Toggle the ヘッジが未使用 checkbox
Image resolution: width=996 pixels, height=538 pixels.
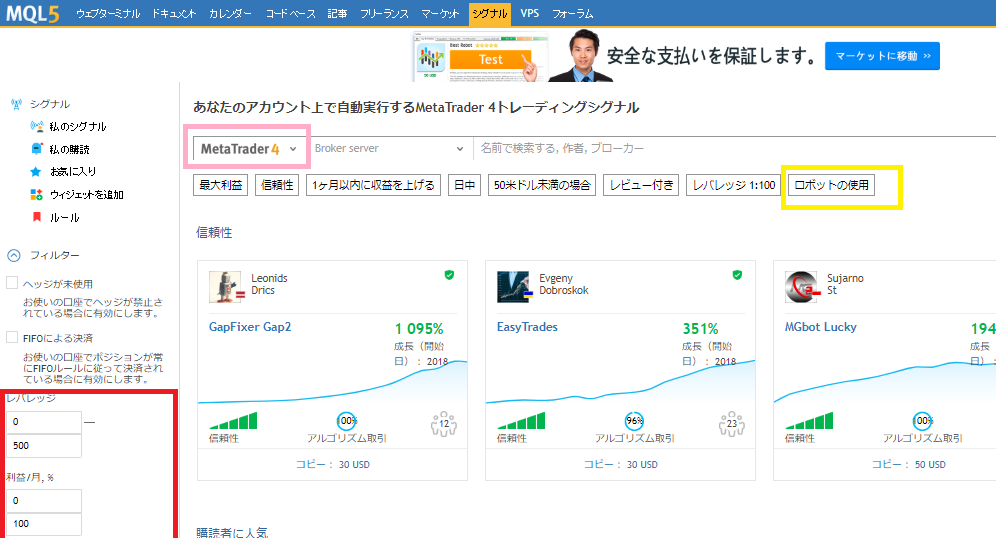tap(12, 283)
